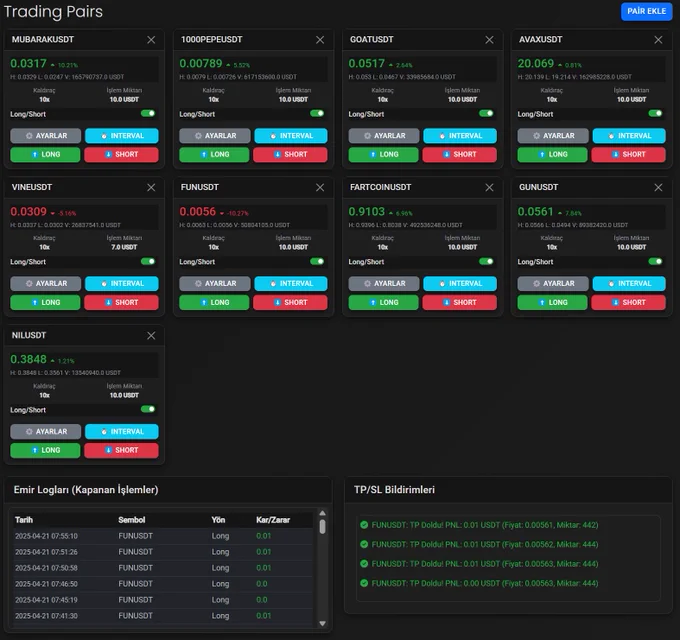Open AYARLAR settings for GUNUSDT
The height and width of the screenshot is (640, 680).
[553, 284]
